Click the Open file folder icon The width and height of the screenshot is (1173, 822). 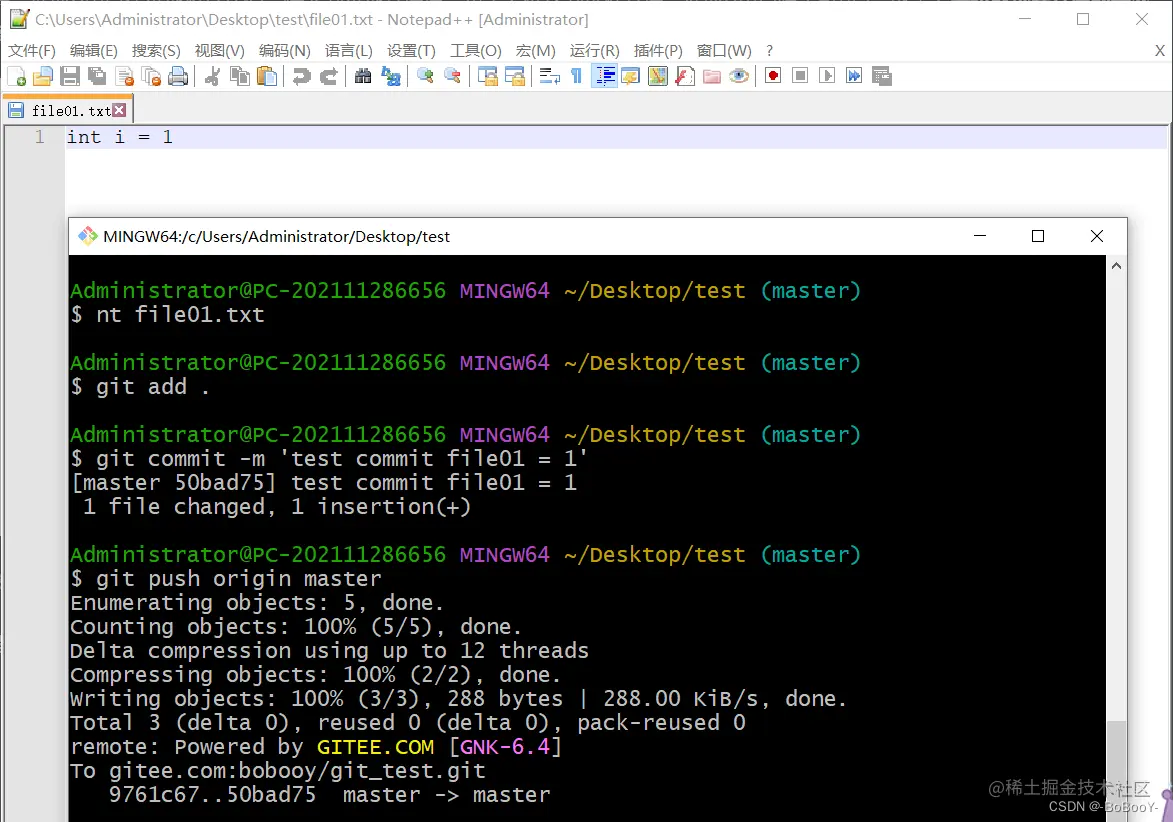click(43, 76)
